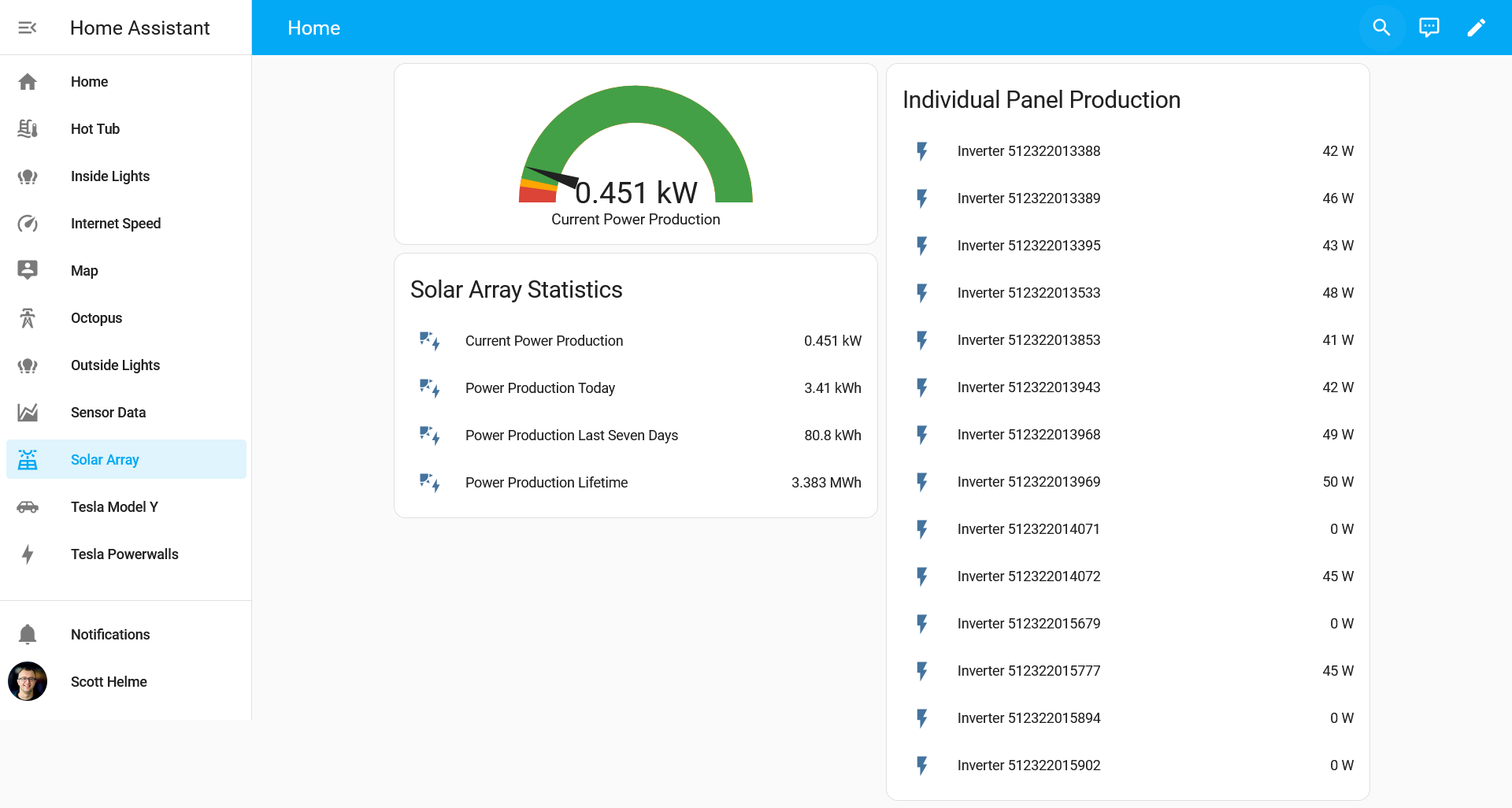The width and height of the screenshot is (1512, 808).
Task: Click the Current Power Production gauge
Action: coord(636,154)
